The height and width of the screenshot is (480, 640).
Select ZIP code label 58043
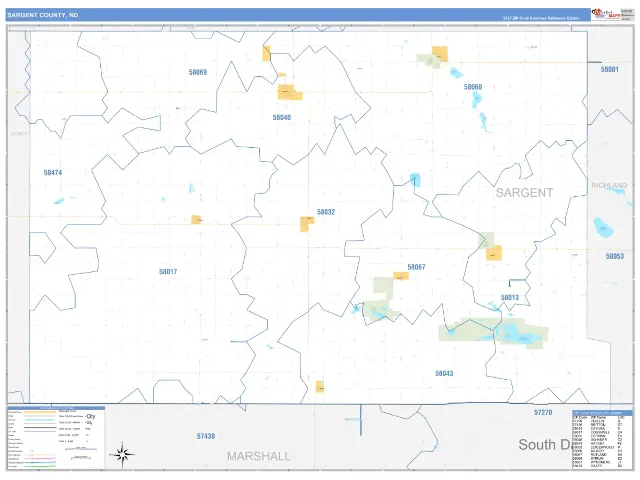click(x=444, y=373)
